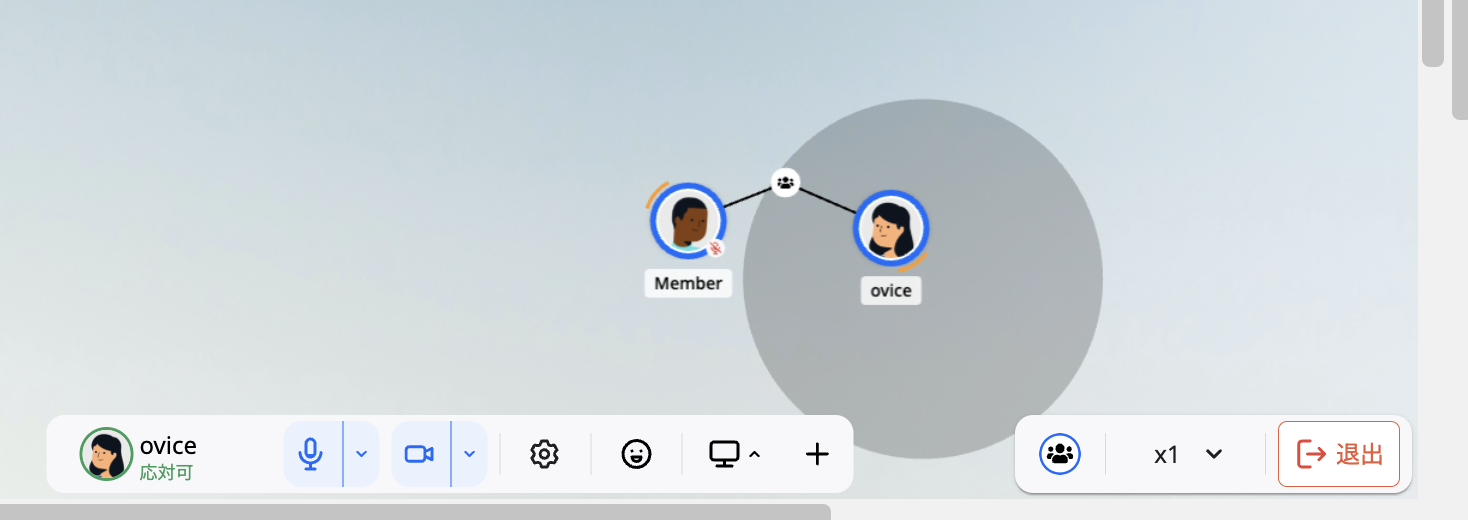The width and height of the screenshot is (1468, 520).
Task: Click the ovice avatar in the space
Action: pyautogui.click(x=891, y=228)
